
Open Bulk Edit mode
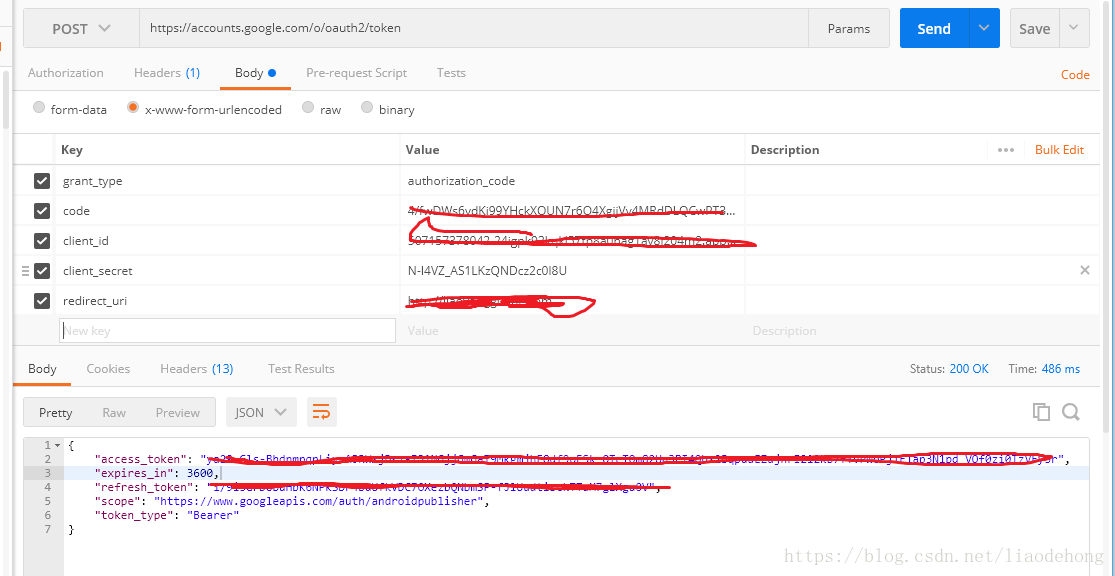point(1060,149)
